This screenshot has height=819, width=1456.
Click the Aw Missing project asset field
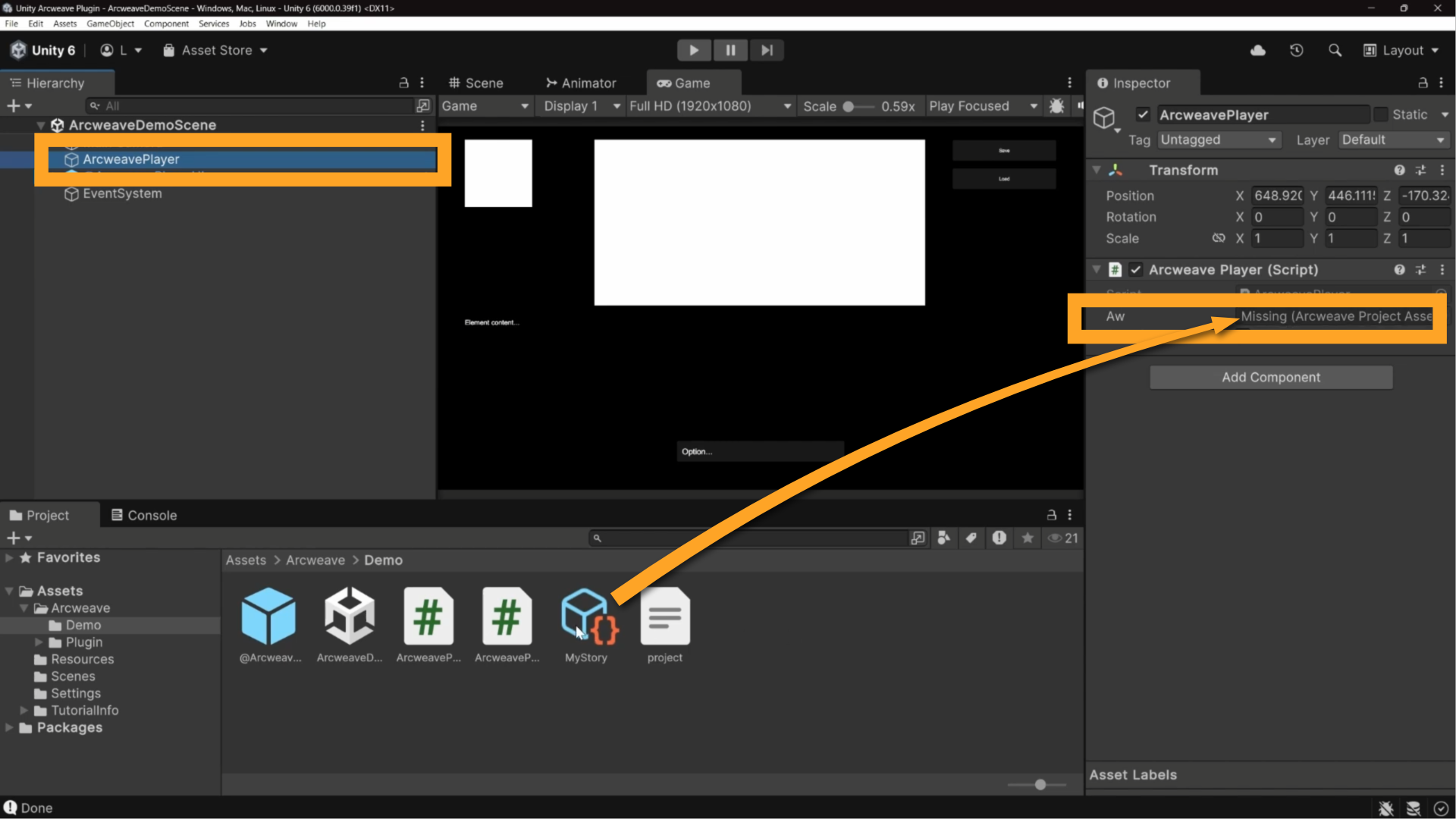1336,316
